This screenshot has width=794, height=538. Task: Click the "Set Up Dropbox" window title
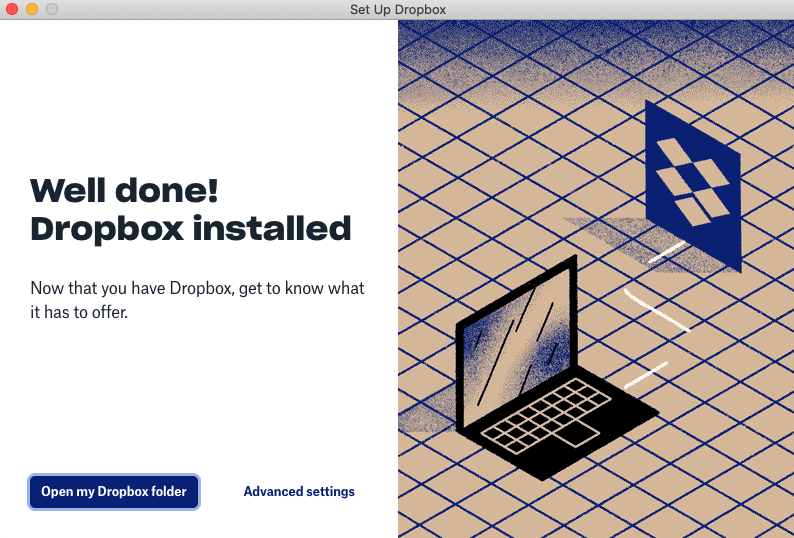(x=398, y=10)
